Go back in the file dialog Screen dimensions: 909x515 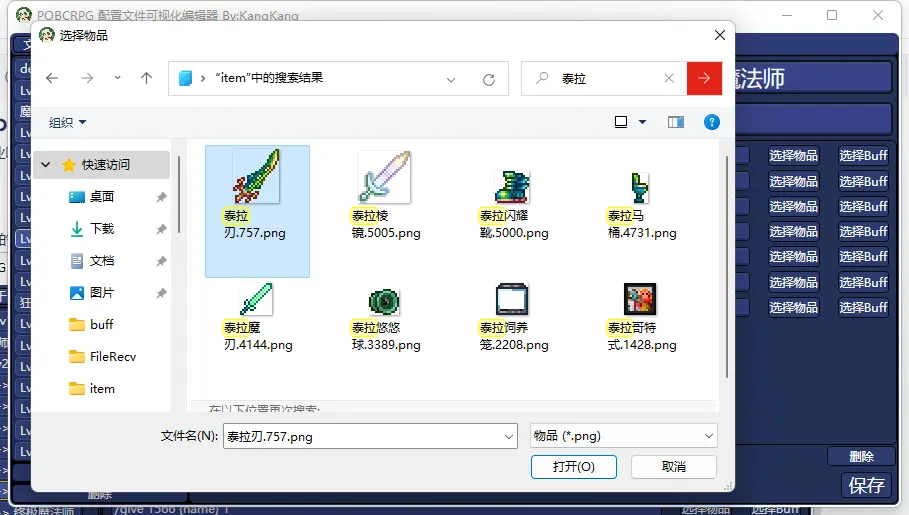pos(52,78)
